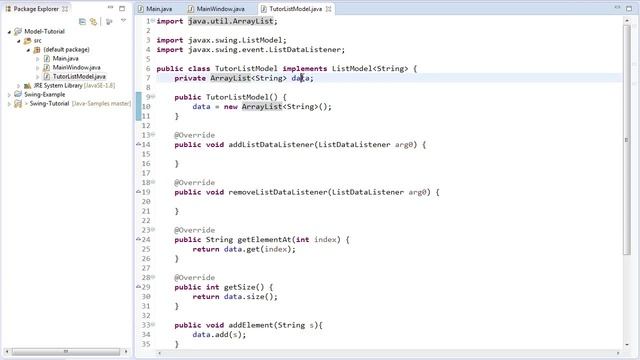This screenshot has width=640, height=360.
Task: Click the default package icon
Action: (x=37, y=50)
